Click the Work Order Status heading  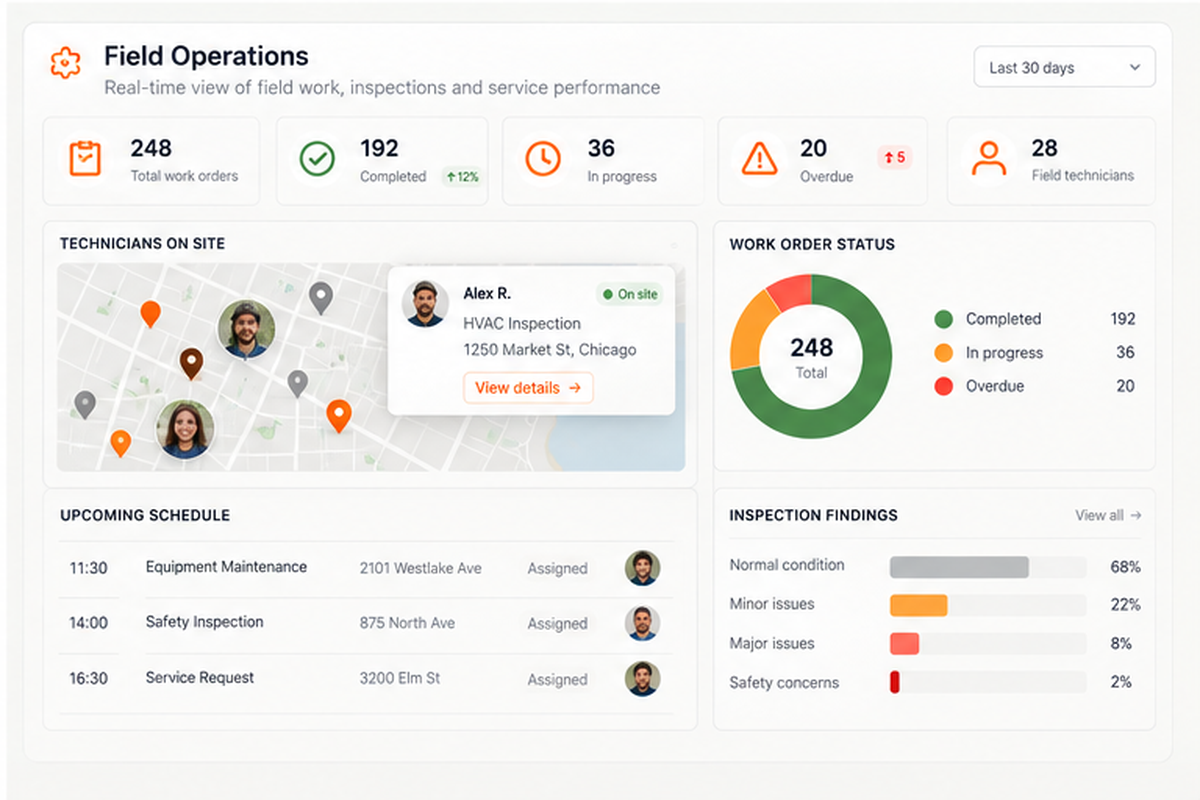(x=812, y=244)
